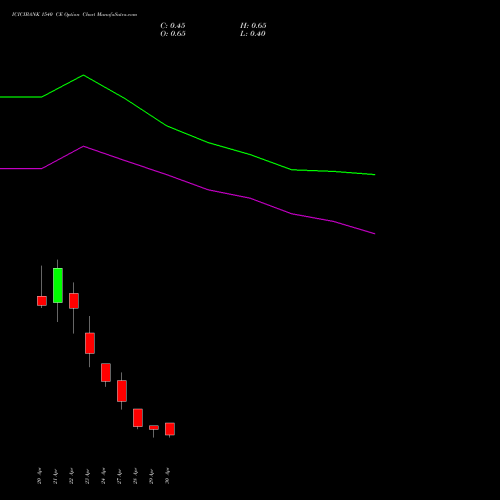Image resolution: width=500 pixels, height=500 pixels.
Task: Select the red 28 Apr candlestick
Action: tap(138, 418)
